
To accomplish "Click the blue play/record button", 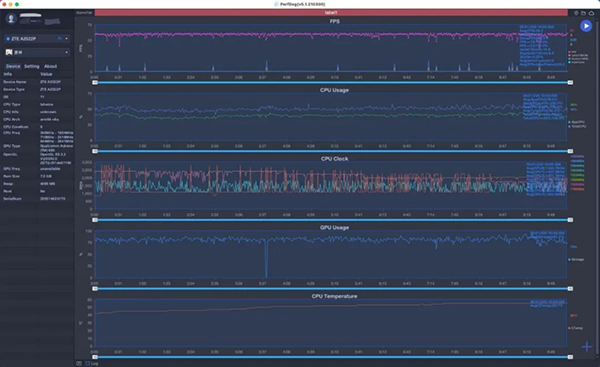I will coord(586,26).
